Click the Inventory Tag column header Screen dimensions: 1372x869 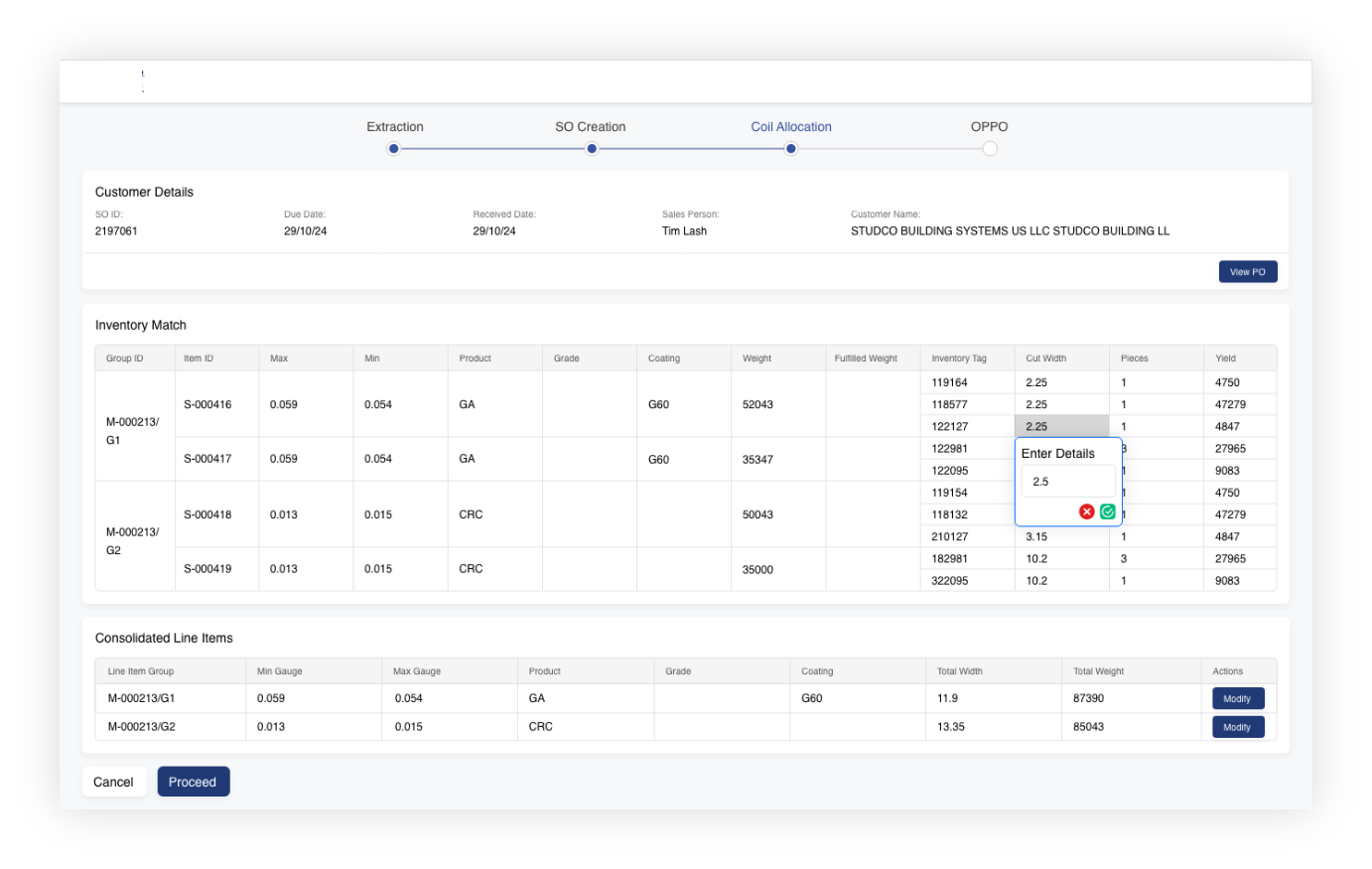(x=959, y=359)
